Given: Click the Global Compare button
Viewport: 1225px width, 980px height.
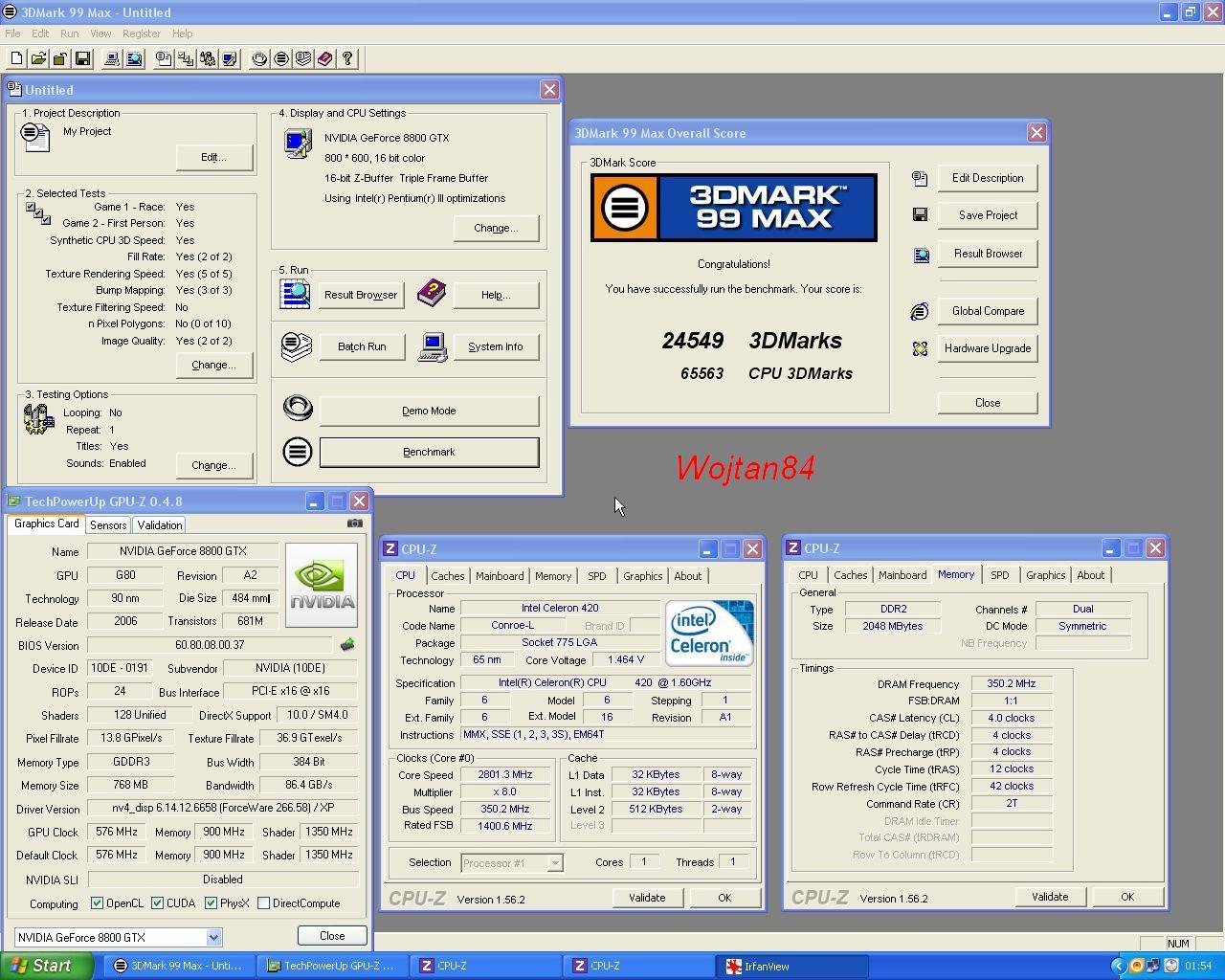Looking at the screenshot, I should [x=988, y=311].
